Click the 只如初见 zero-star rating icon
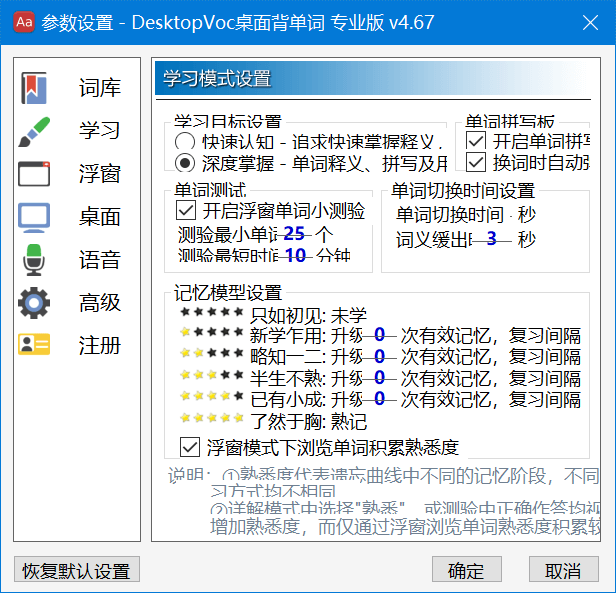 tap(212, 312)
